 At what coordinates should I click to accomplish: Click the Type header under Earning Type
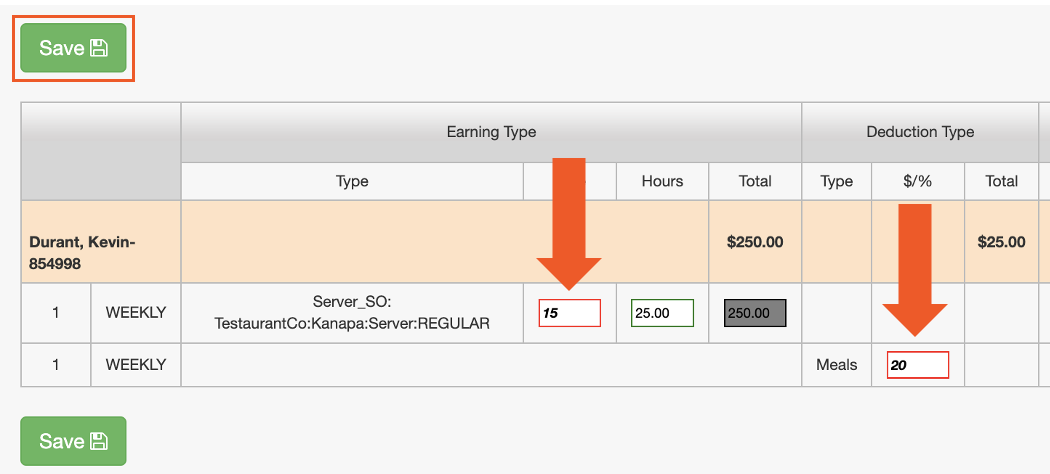tap(352, 181)
